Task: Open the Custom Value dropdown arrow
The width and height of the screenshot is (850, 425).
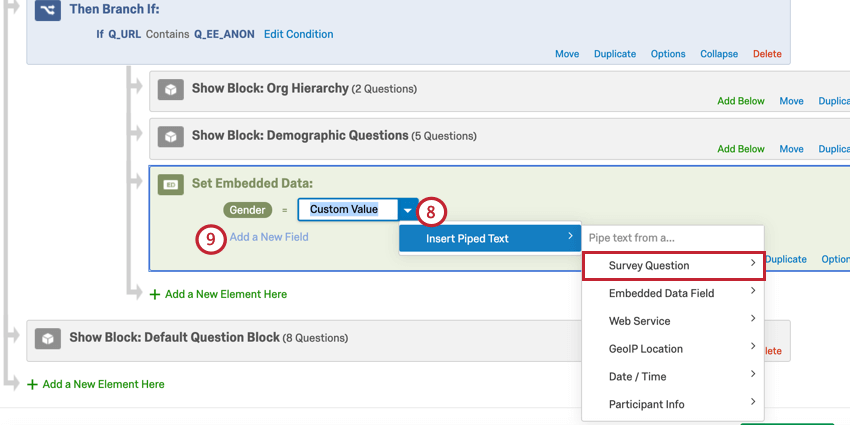Action: [407, 210]
